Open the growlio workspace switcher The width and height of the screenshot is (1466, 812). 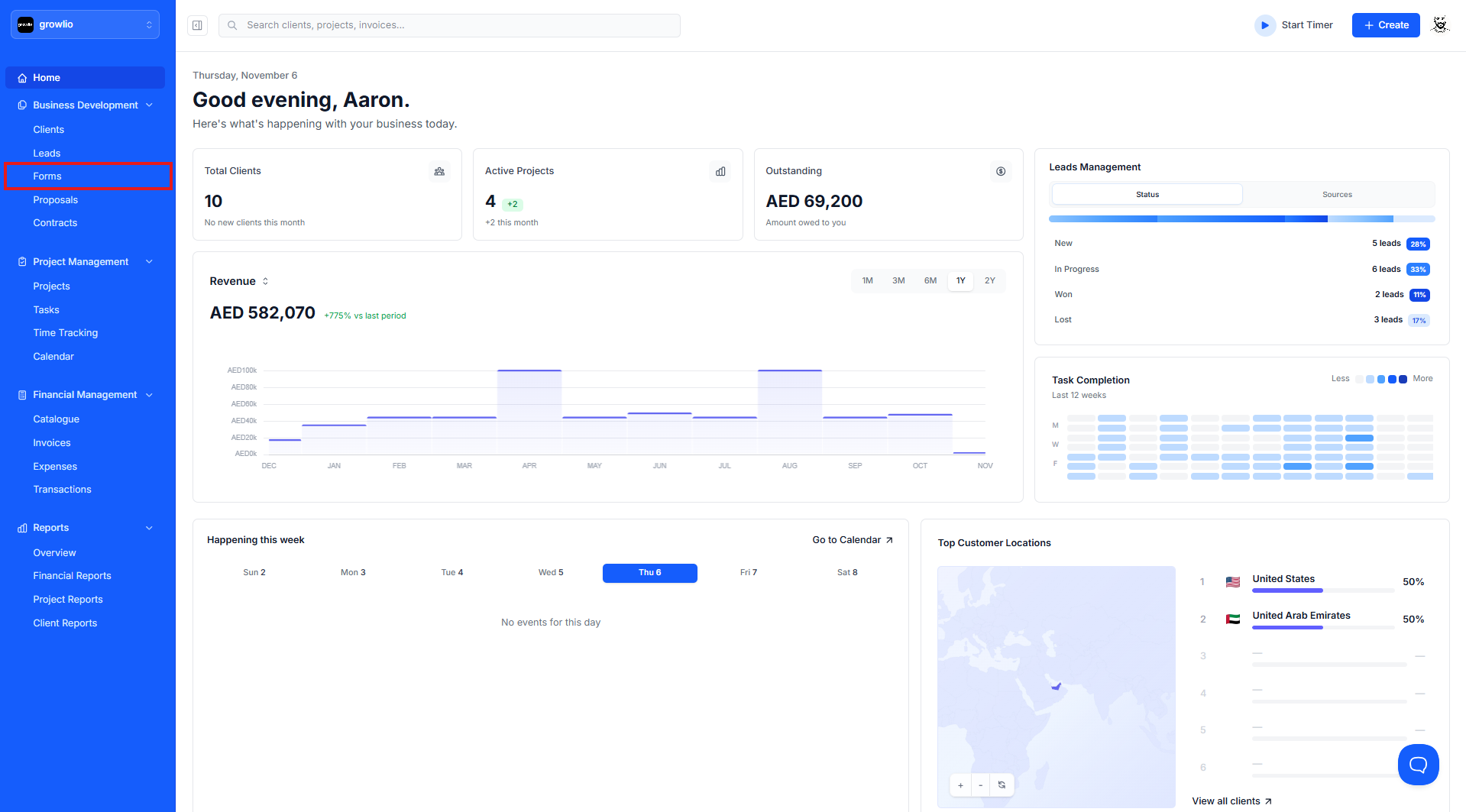click(x=86, y=24)
